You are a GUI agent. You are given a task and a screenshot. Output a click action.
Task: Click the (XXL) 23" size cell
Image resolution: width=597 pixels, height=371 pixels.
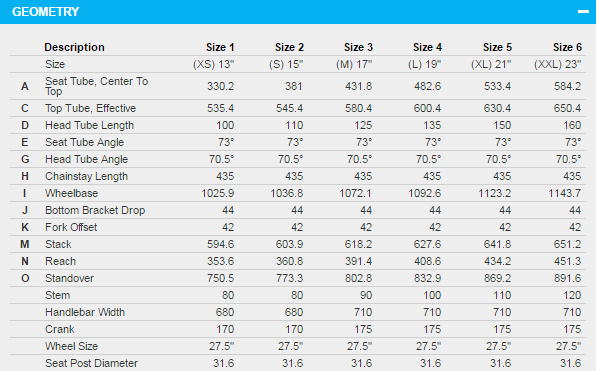(558, 64)
